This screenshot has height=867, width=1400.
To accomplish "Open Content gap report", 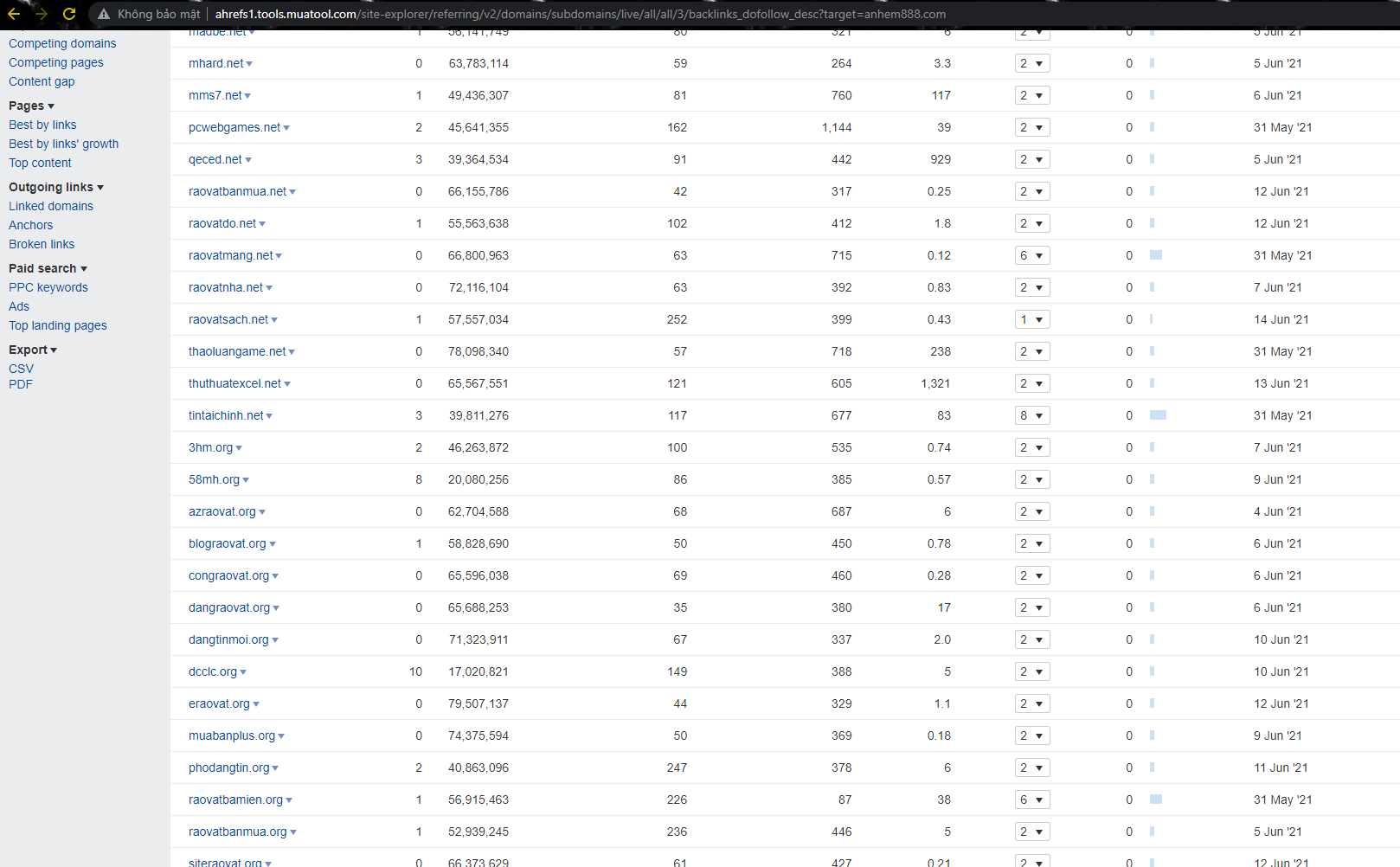I will 42,81.
